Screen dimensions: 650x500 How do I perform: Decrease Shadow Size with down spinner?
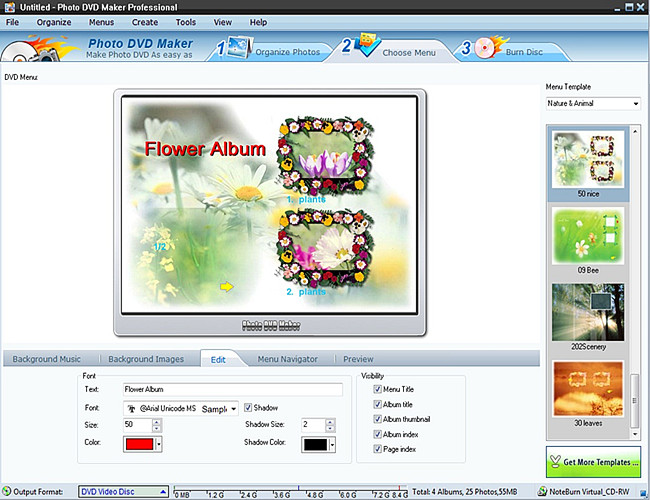(330, 428)
